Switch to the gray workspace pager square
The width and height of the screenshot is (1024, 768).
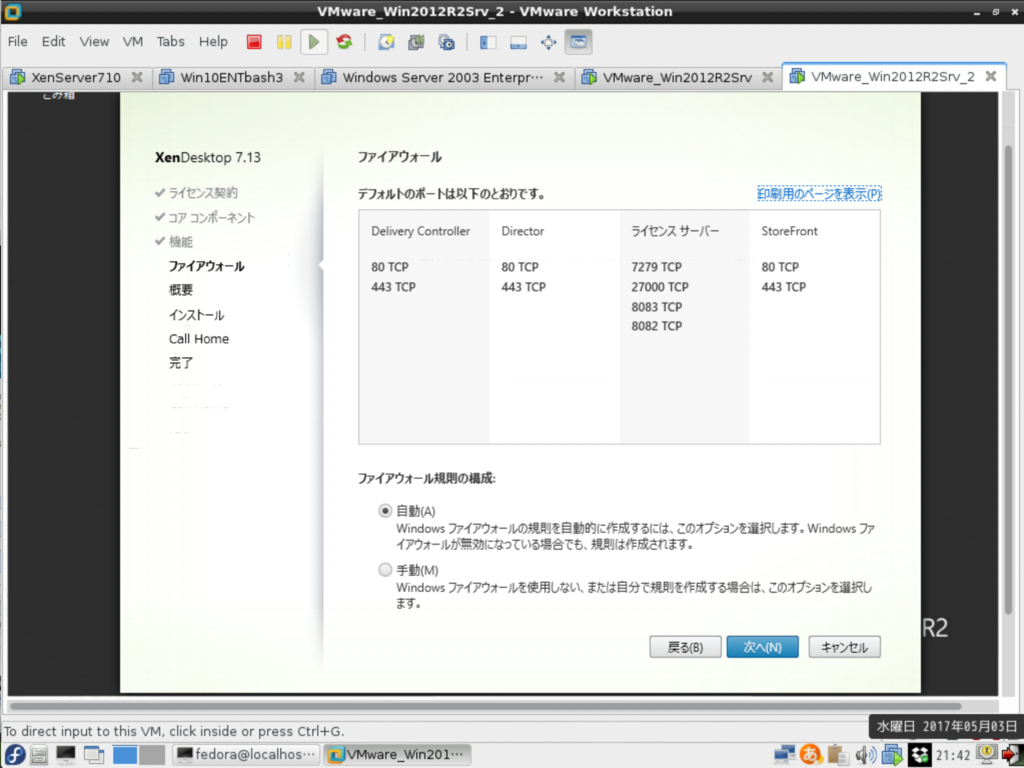(152, 755)
